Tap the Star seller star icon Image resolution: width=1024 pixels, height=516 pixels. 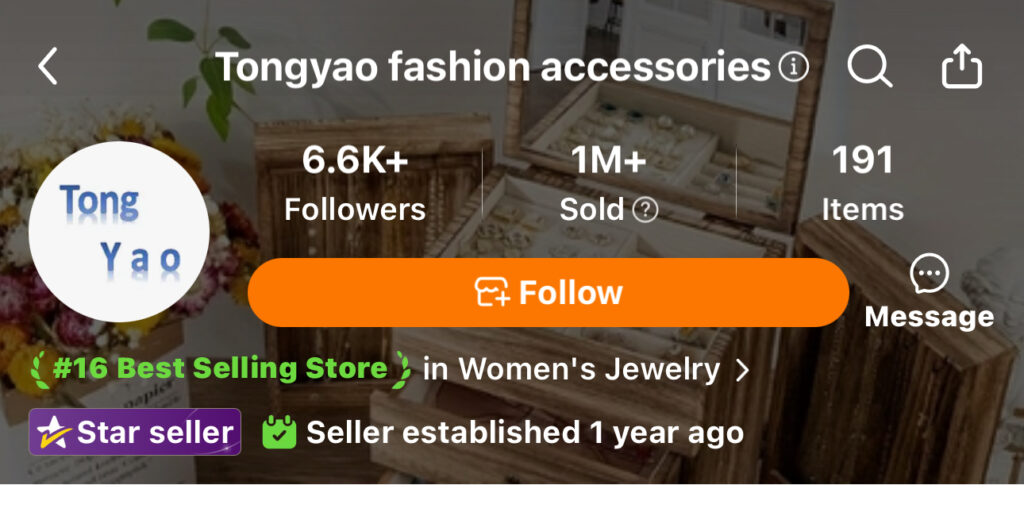click(54, 432)
